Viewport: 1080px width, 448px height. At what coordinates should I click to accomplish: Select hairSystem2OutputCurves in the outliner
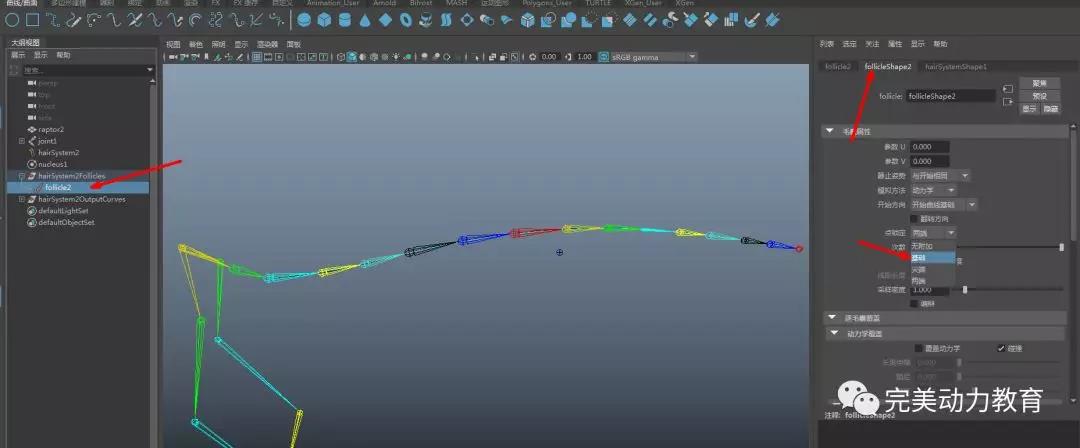pos(89,199)
